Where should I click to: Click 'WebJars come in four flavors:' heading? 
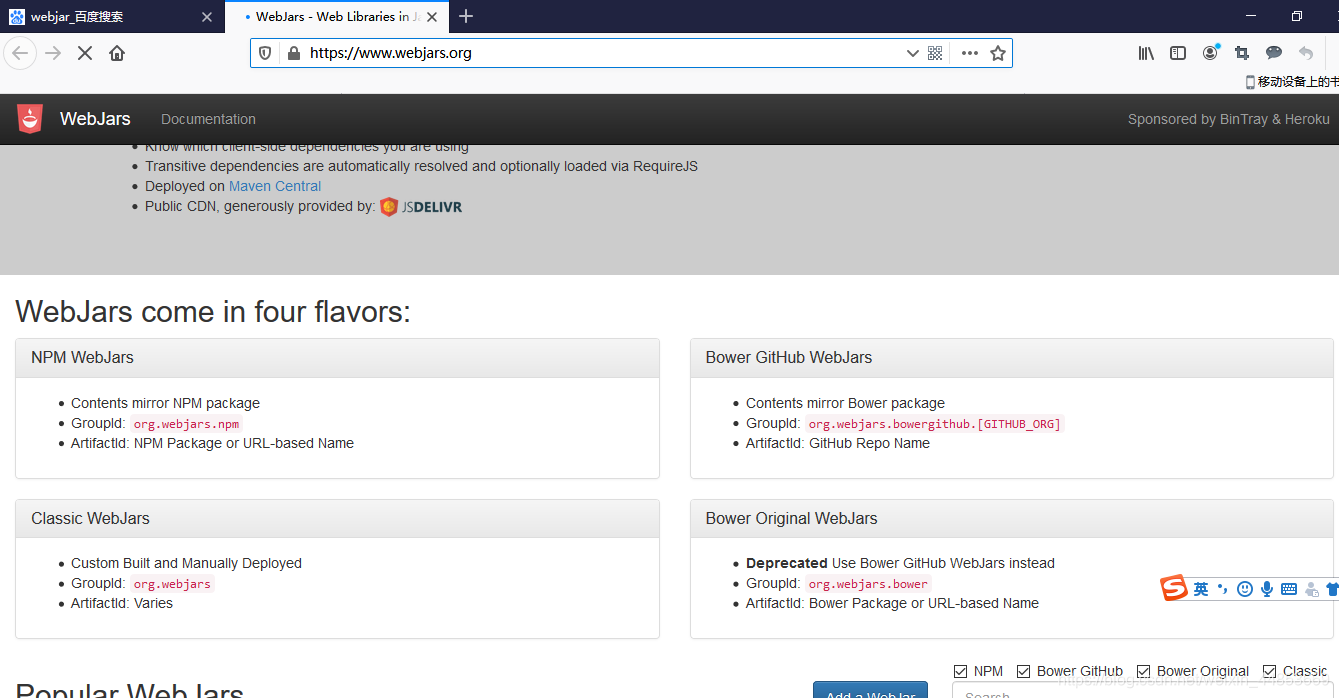pos(213,312)
